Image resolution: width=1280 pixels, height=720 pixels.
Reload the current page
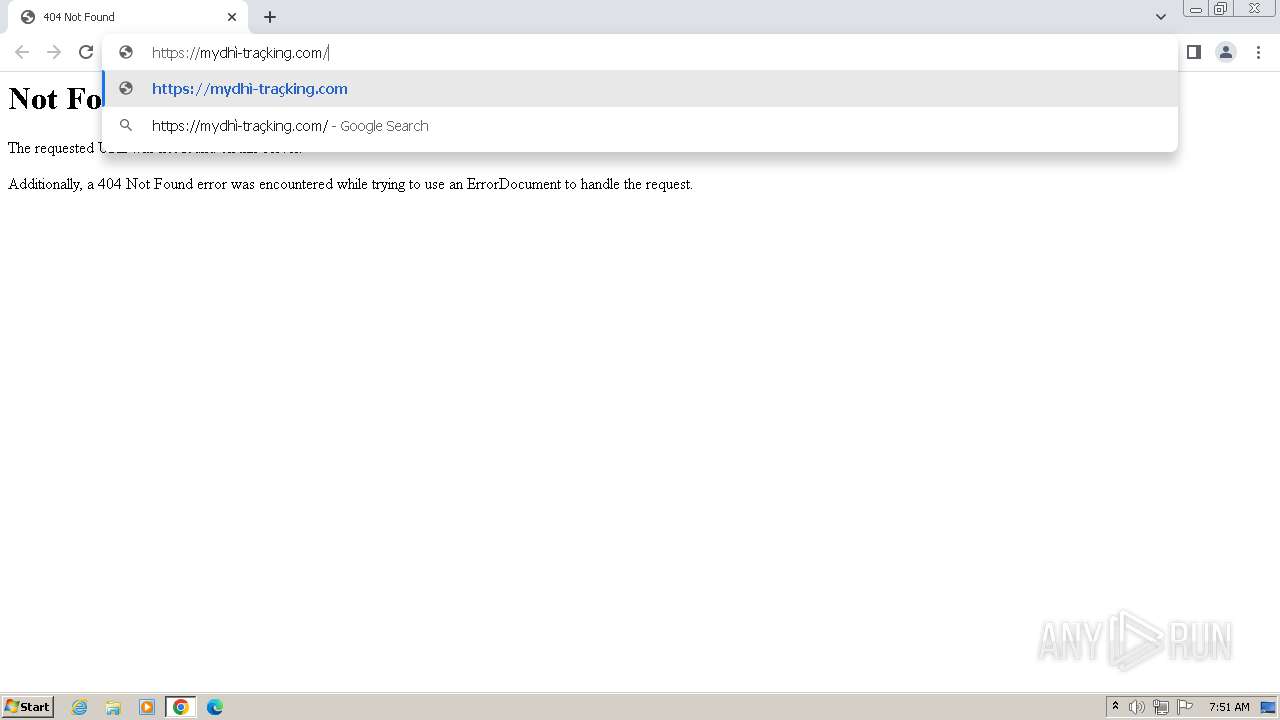click(x=86, y=52)
